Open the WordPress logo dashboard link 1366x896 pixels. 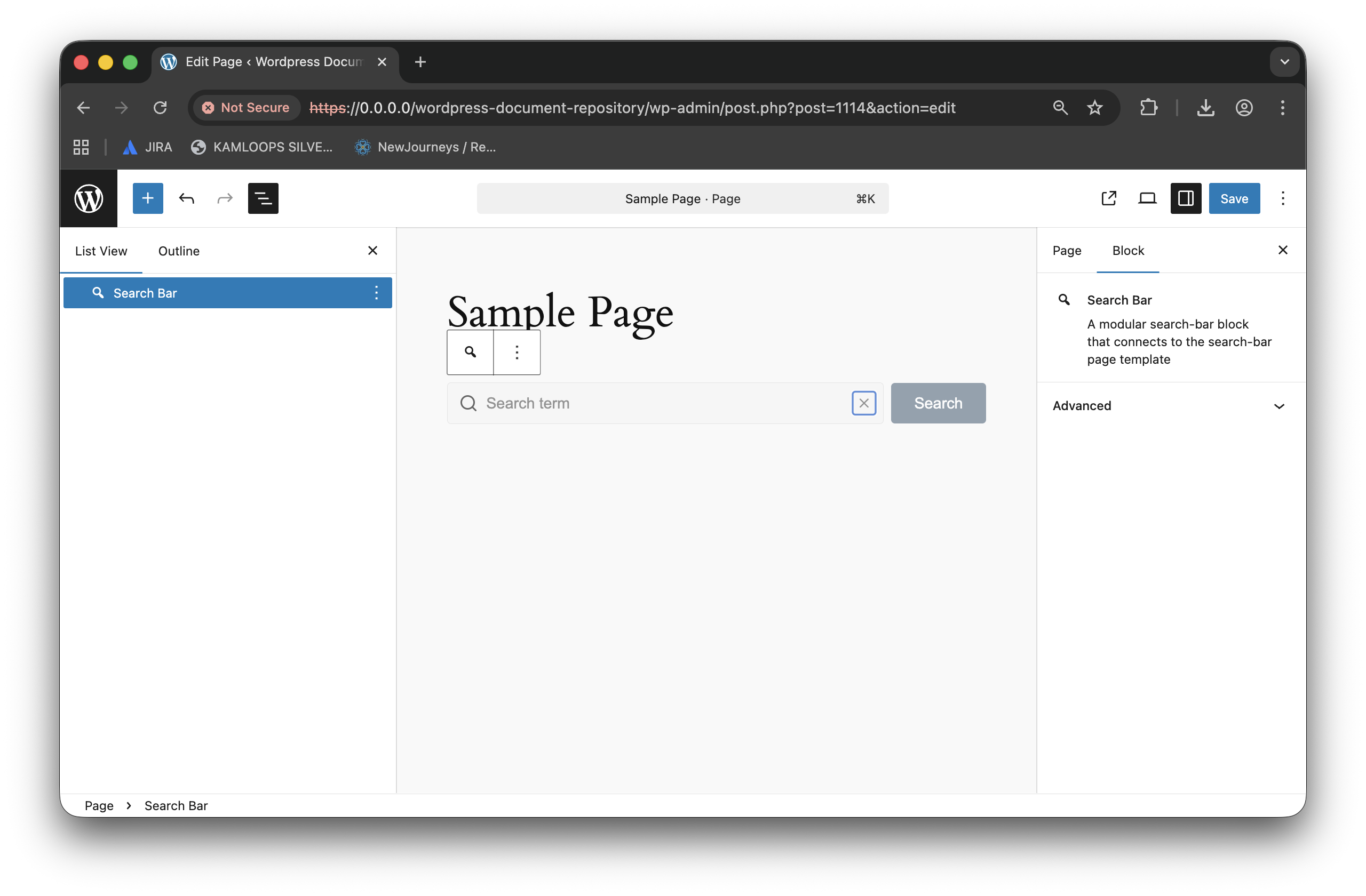[x=89, y=198]
